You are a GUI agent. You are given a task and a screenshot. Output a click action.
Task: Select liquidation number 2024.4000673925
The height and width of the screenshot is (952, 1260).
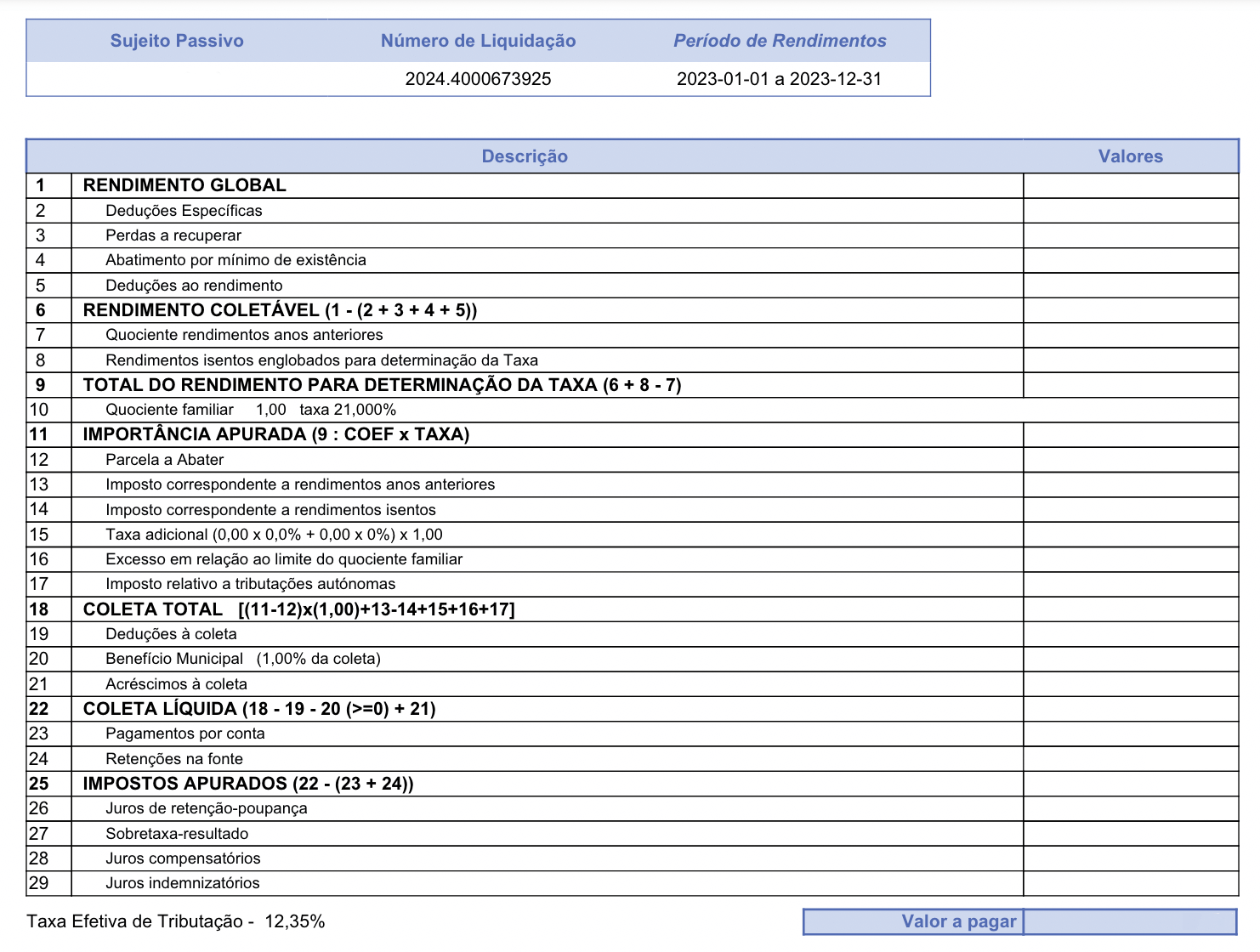(x=478, y=79)
